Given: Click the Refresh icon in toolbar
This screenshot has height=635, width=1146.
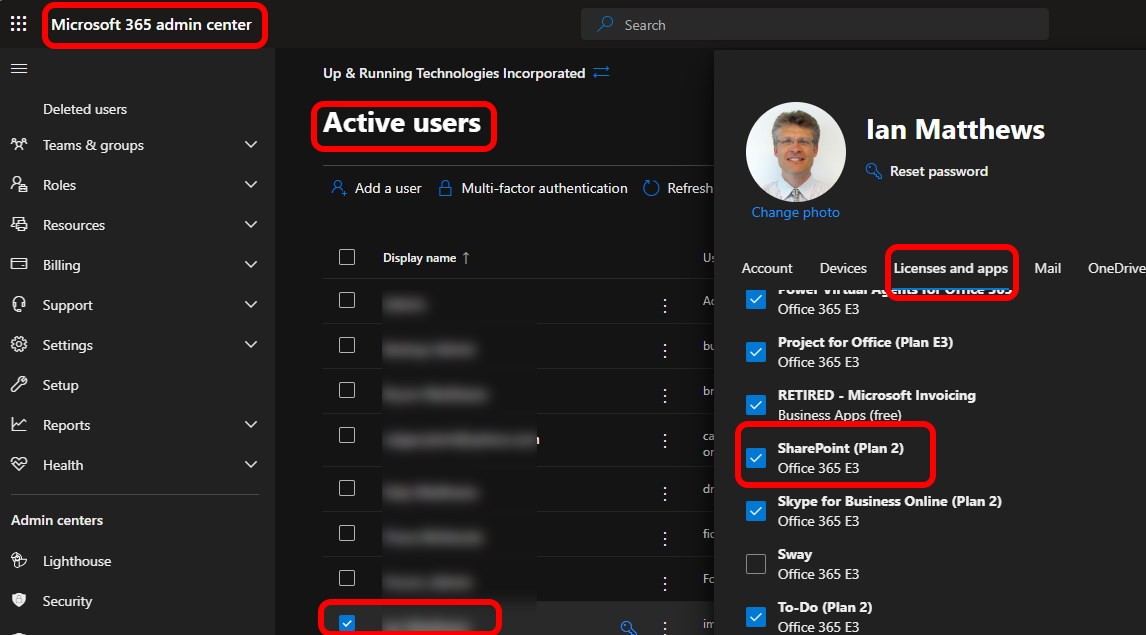Looking at the screenshot, I should click(651, 188).
